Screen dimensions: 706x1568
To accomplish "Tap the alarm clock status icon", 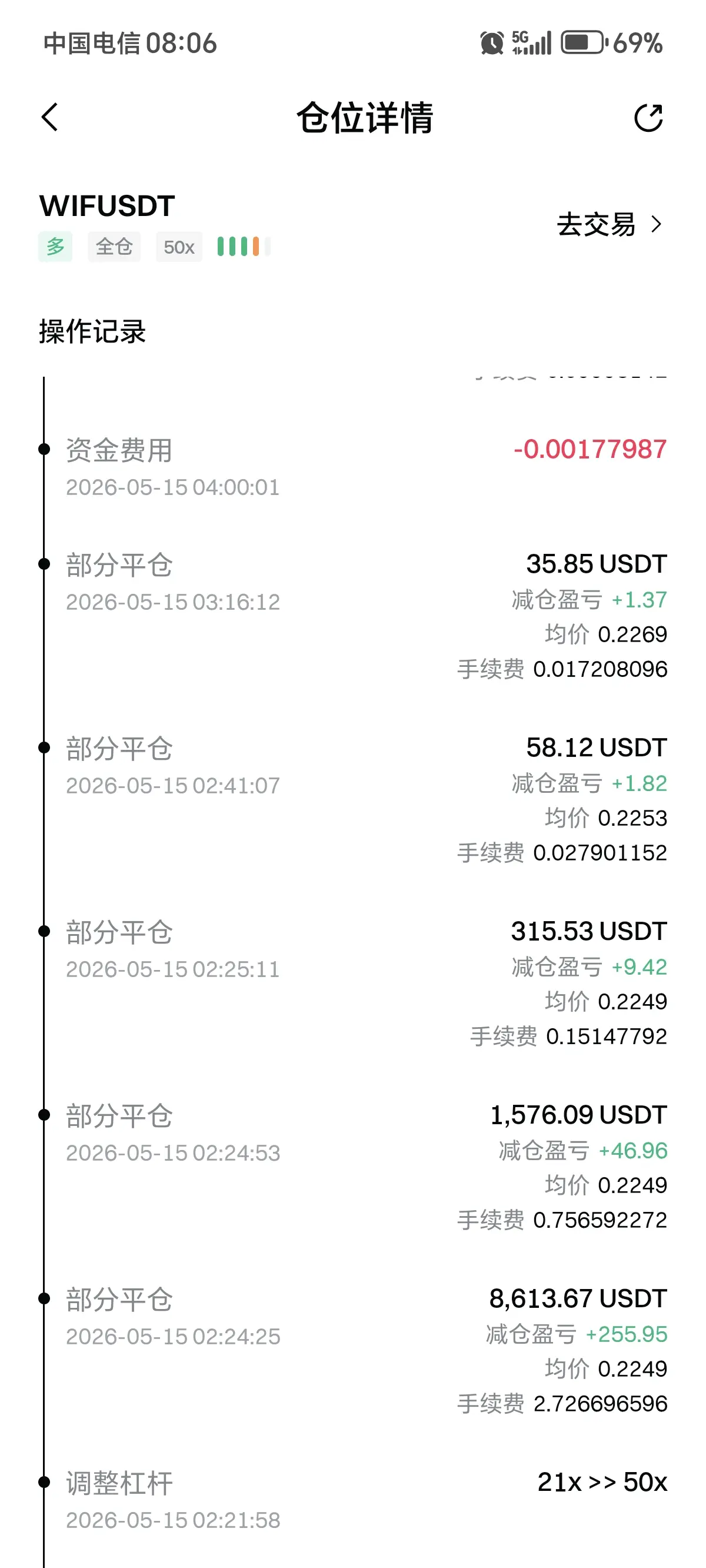I will 492,43.
